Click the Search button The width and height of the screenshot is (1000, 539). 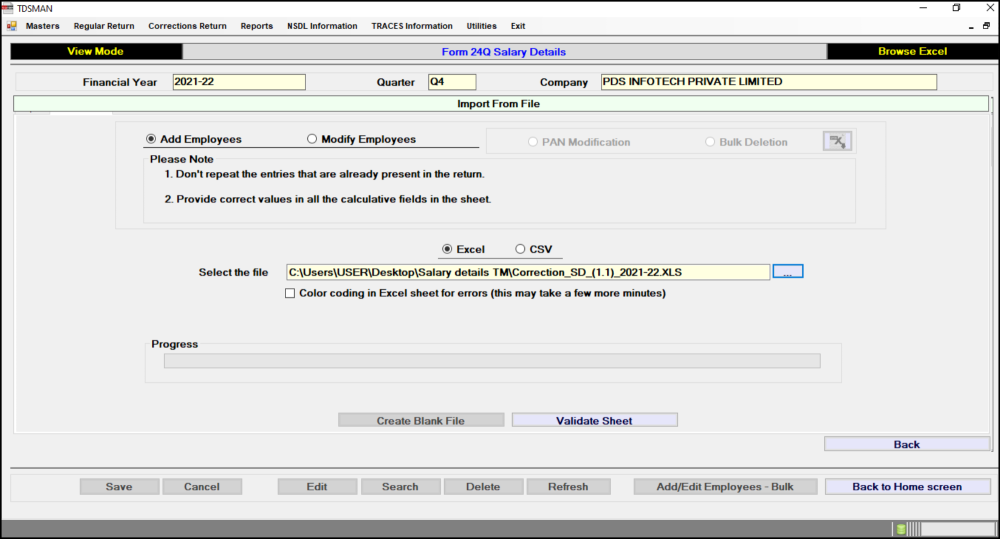point(401,487)
